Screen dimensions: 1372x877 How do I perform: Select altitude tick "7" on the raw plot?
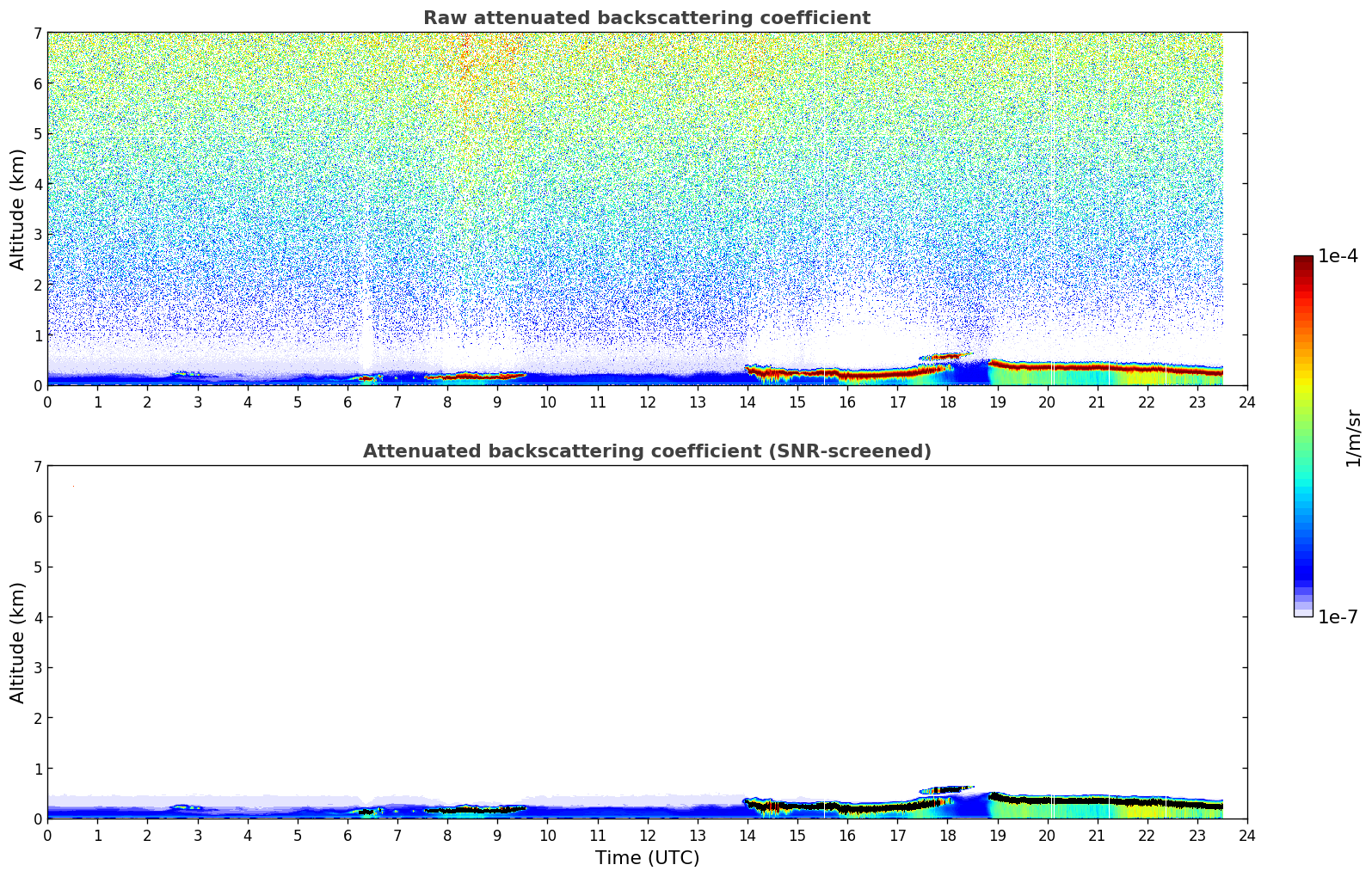pos(37,34)
